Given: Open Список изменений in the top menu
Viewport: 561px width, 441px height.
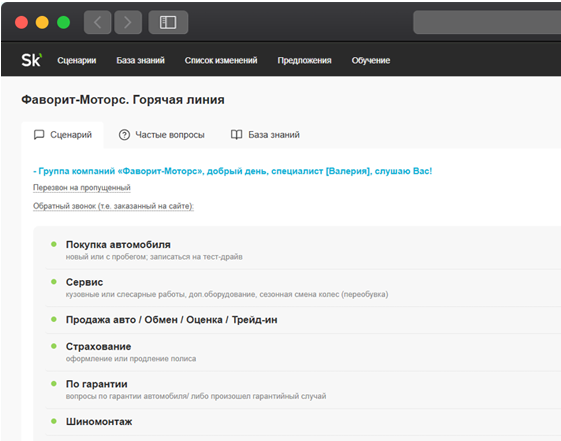Looking at the screenshot, I should (x=221, y=60).
